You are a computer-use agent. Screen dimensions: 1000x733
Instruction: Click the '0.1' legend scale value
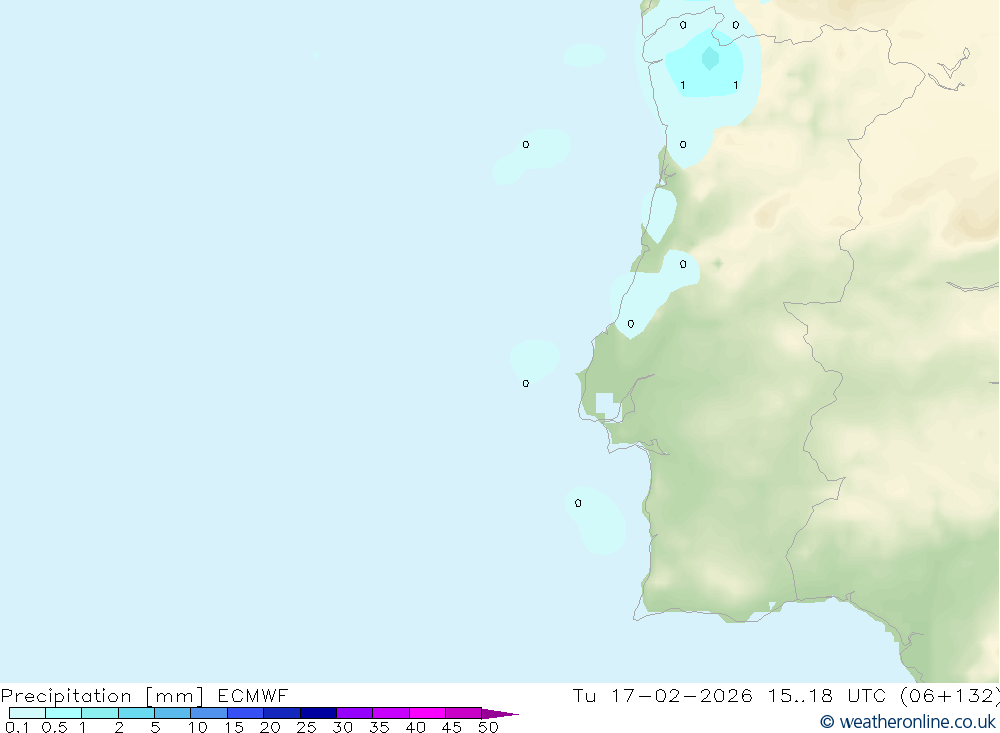(17, 727)
